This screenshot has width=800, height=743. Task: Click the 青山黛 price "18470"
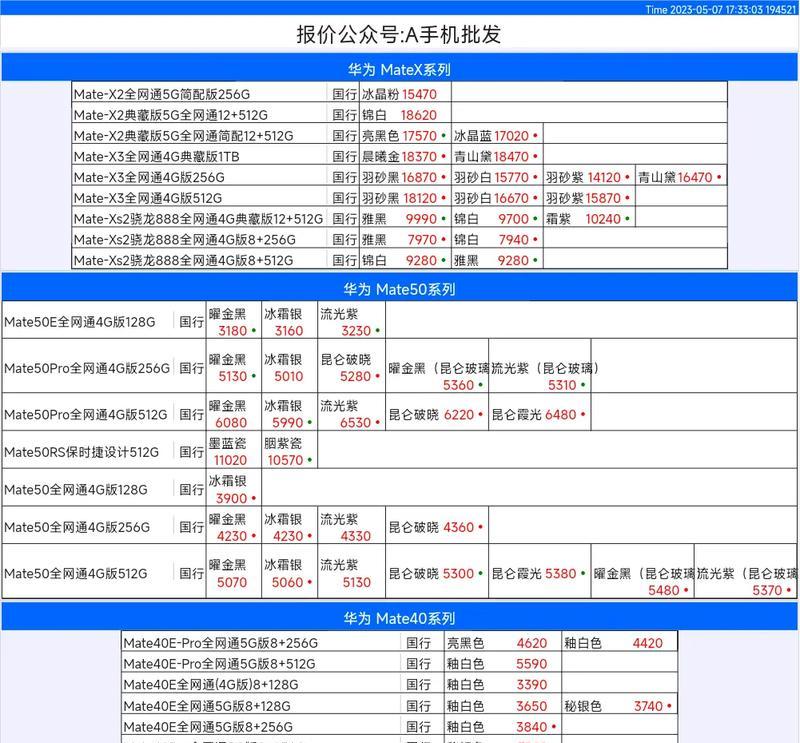click(x=511, y=157)
